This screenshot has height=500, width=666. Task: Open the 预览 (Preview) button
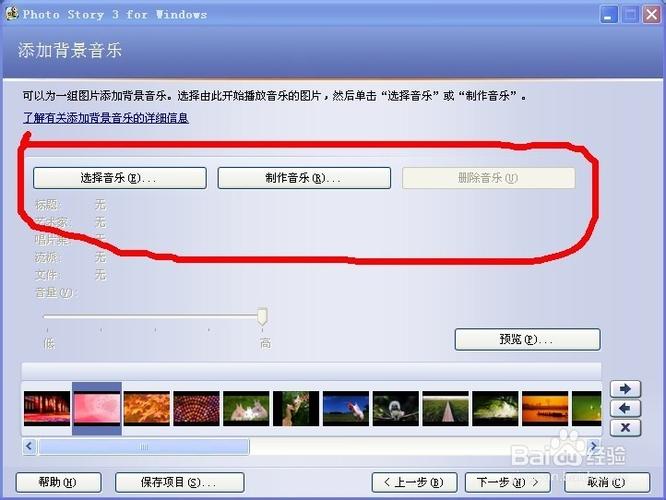528,339
